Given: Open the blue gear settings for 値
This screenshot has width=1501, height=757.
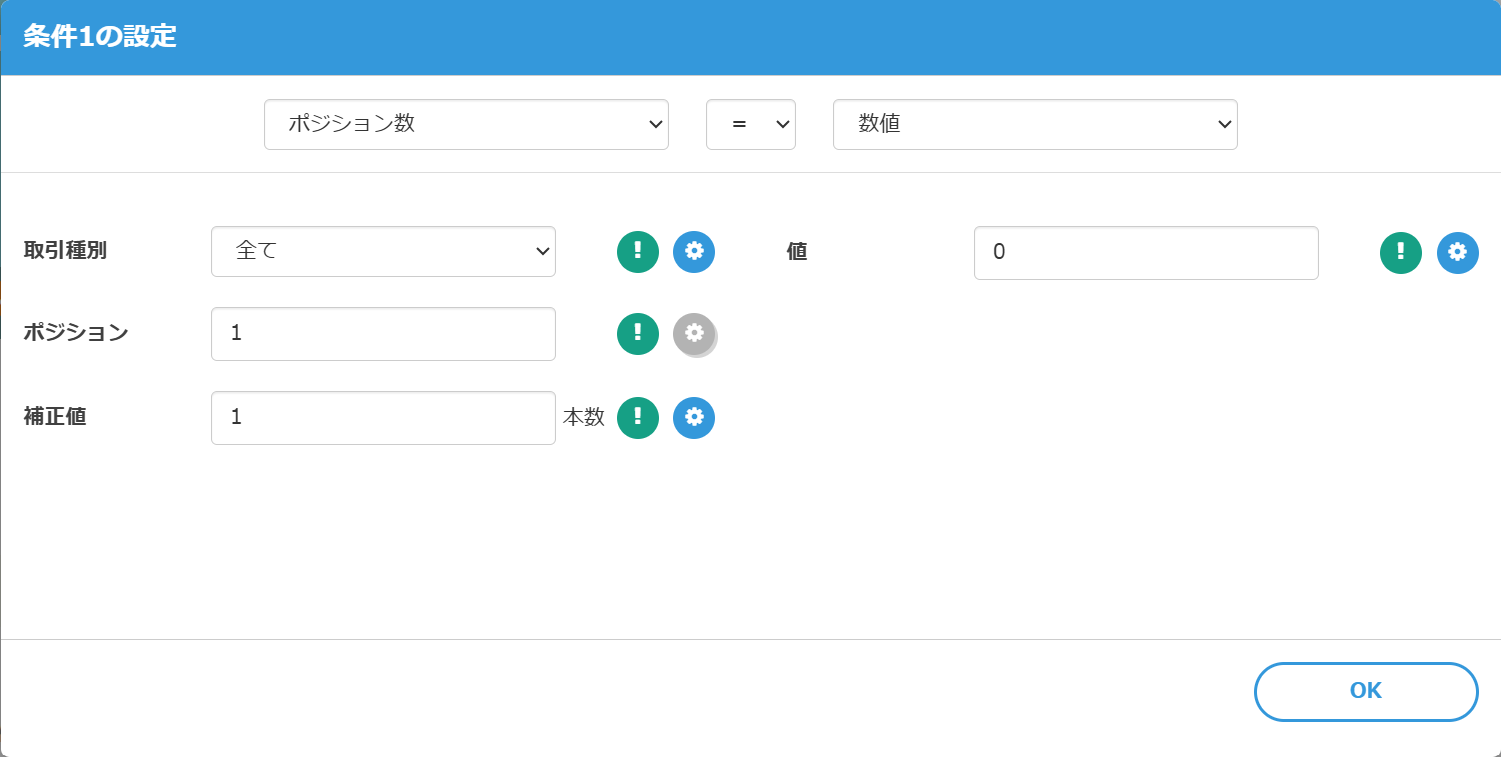Looking at the screenshot, I should 1457,252.
